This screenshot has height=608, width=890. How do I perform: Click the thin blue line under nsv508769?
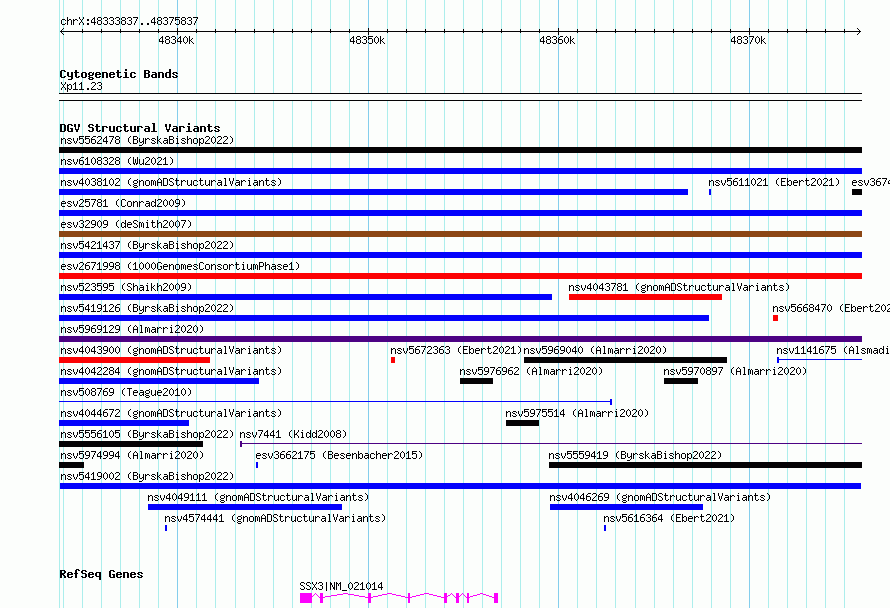pos(335,402)
